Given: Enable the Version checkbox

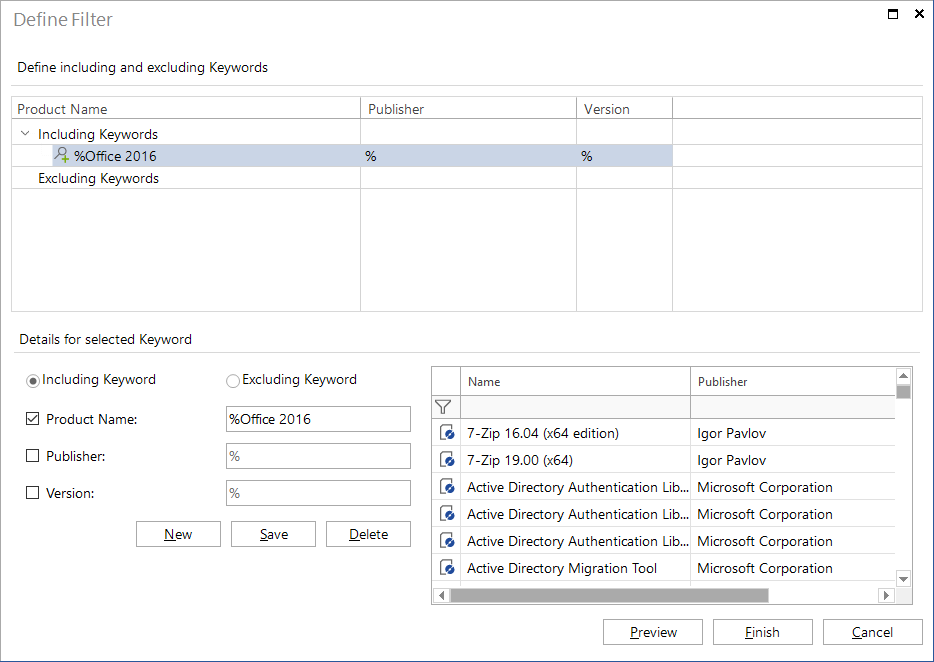Looking at the screenshot, I should (32, 493).
